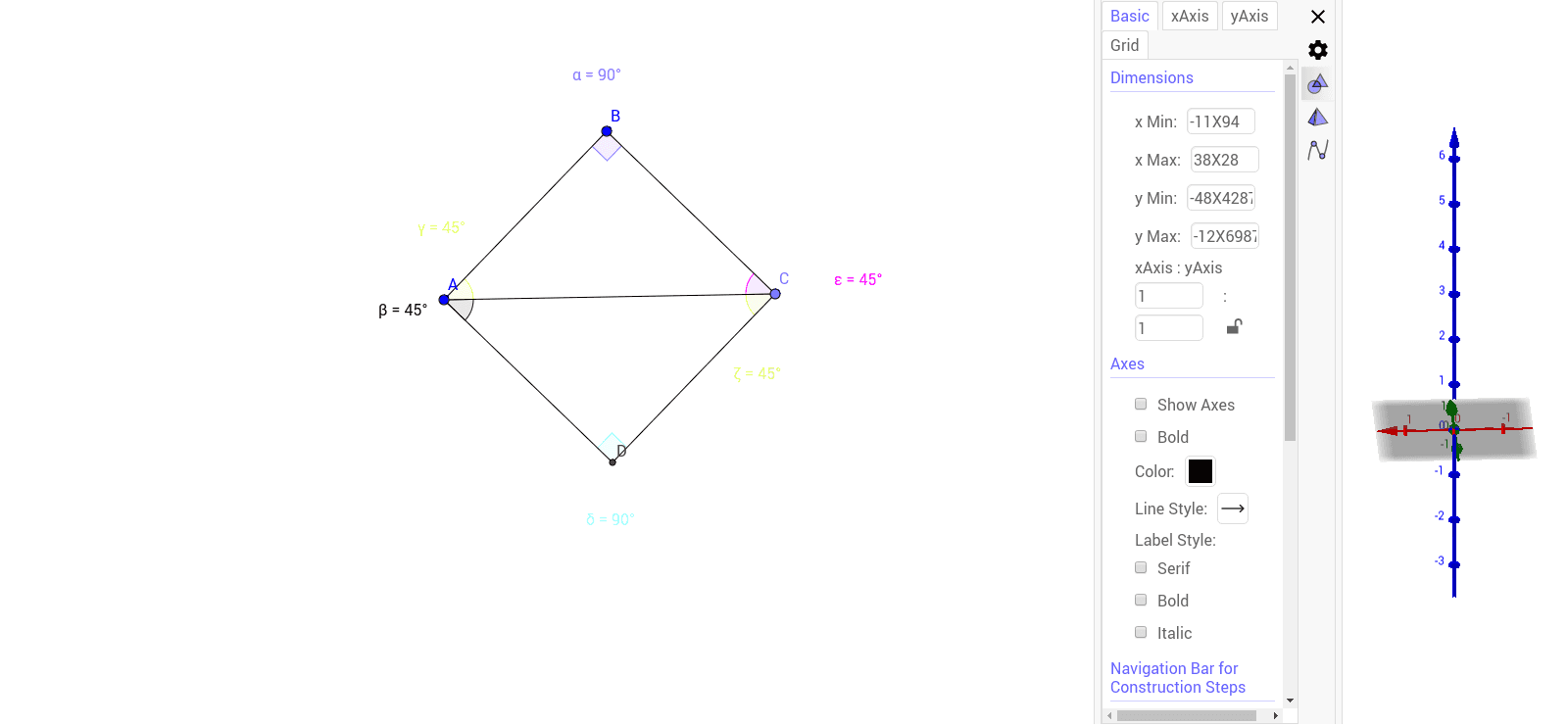Viewport: 1568px width, 726px height.
Task: Click the vertical scrollbar in properties panel
Action: click(1290, 257)
